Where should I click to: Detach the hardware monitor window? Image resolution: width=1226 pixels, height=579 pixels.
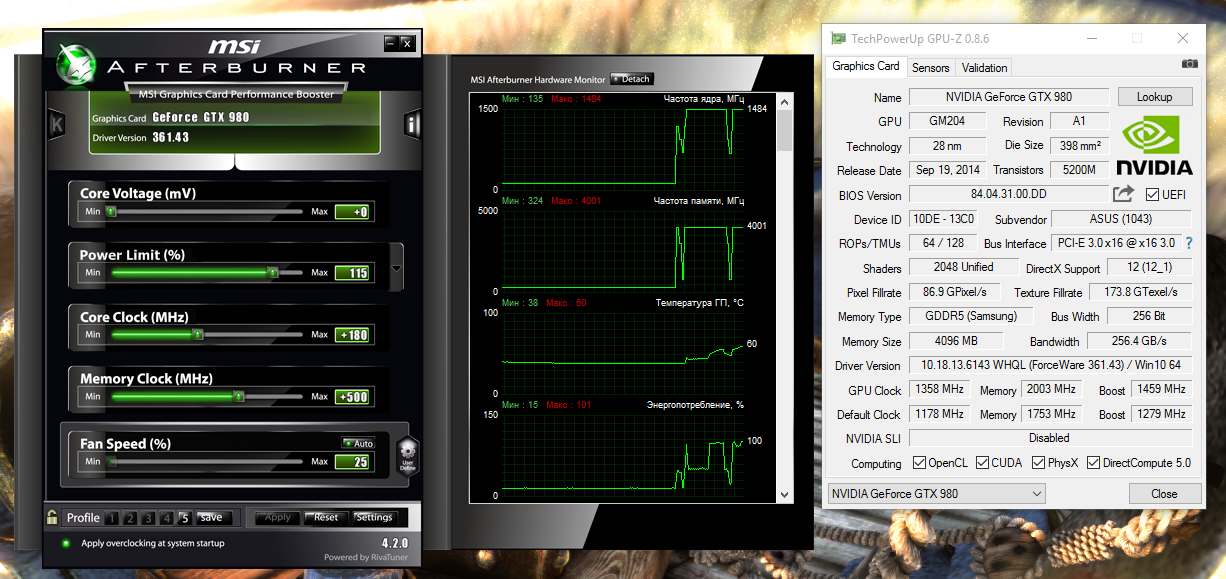pyautogui.click(x=632, y=79)
